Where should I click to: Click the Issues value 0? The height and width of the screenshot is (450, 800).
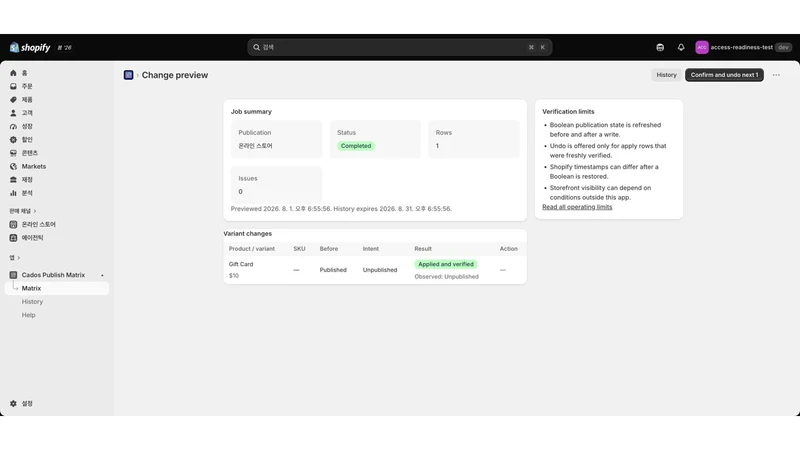click(240, 192)
